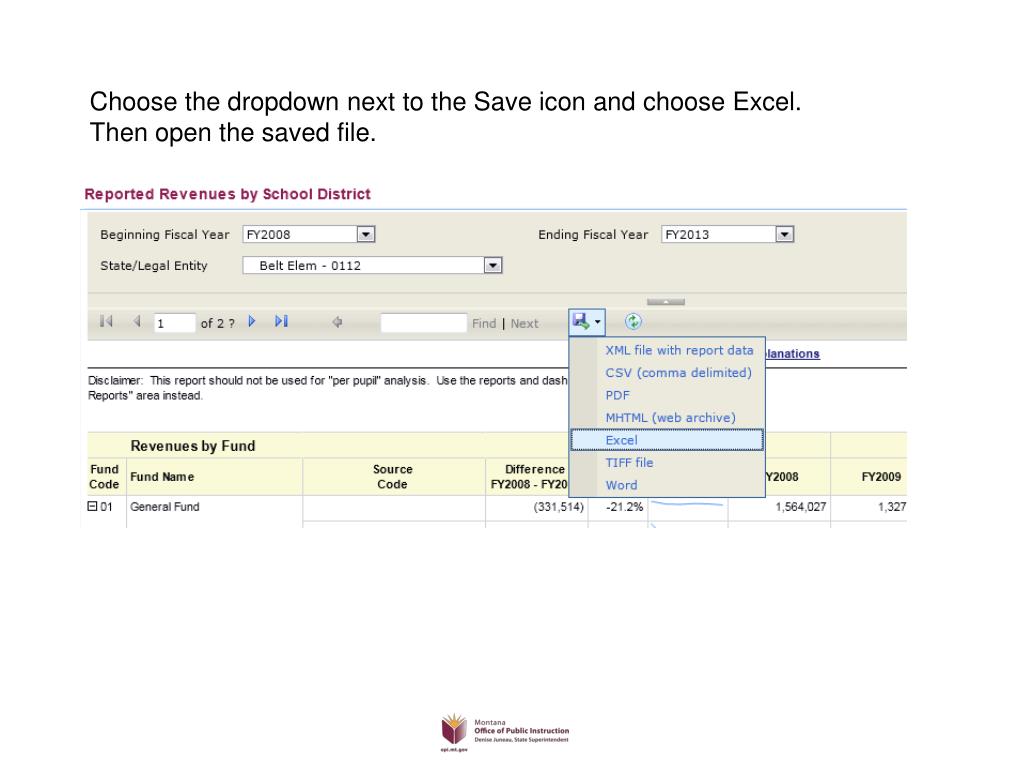
Task: Click the Find link
Action: pos(484,323)
